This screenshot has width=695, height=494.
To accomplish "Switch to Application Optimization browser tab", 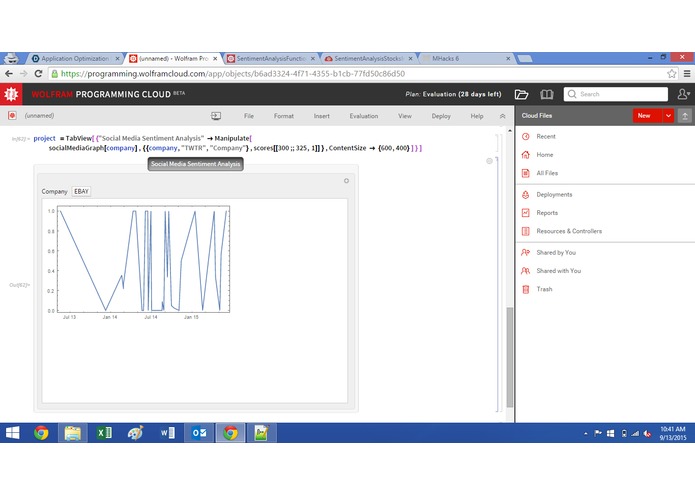I will coord(75,58).
